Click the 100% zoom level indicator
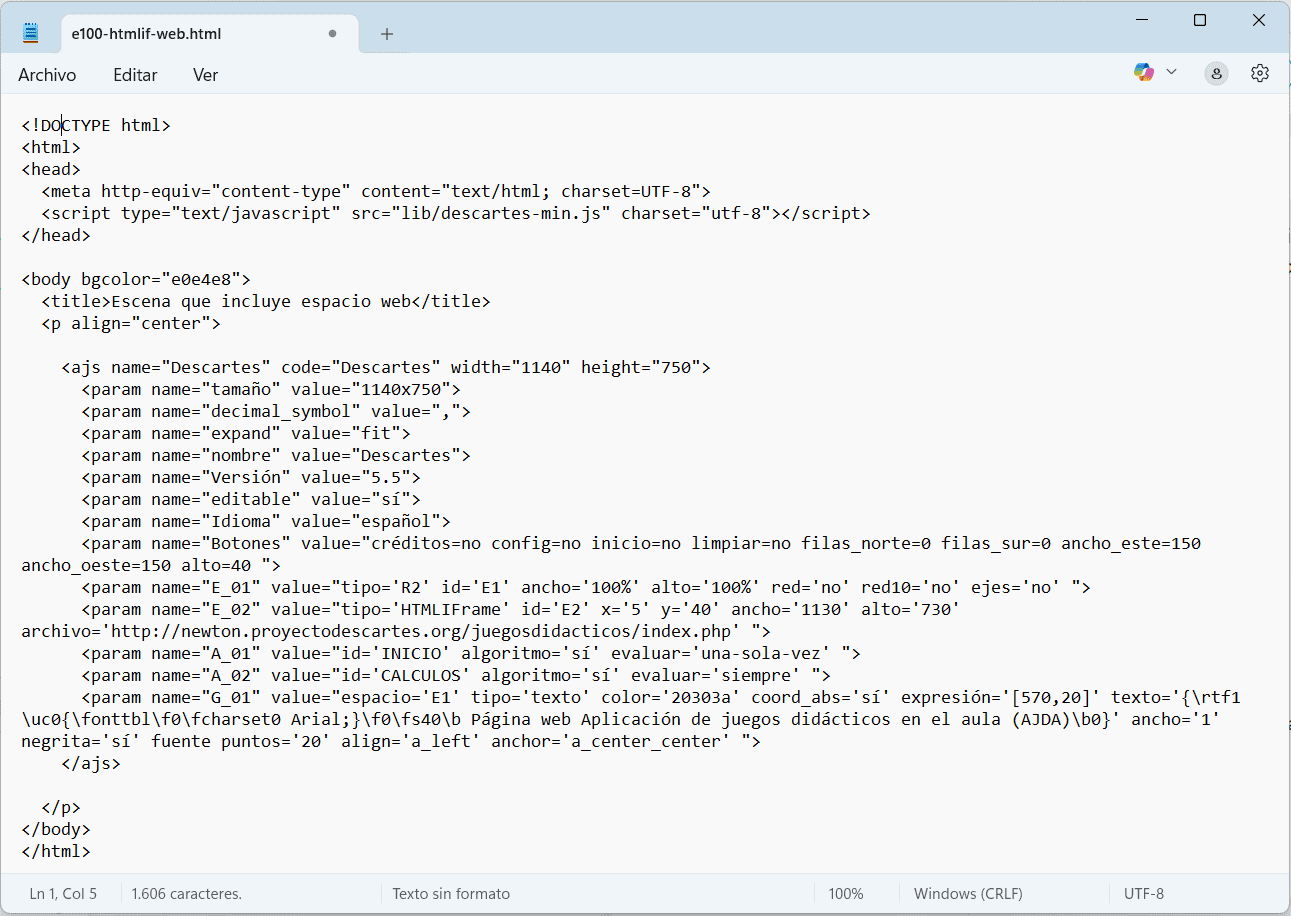 845,894
